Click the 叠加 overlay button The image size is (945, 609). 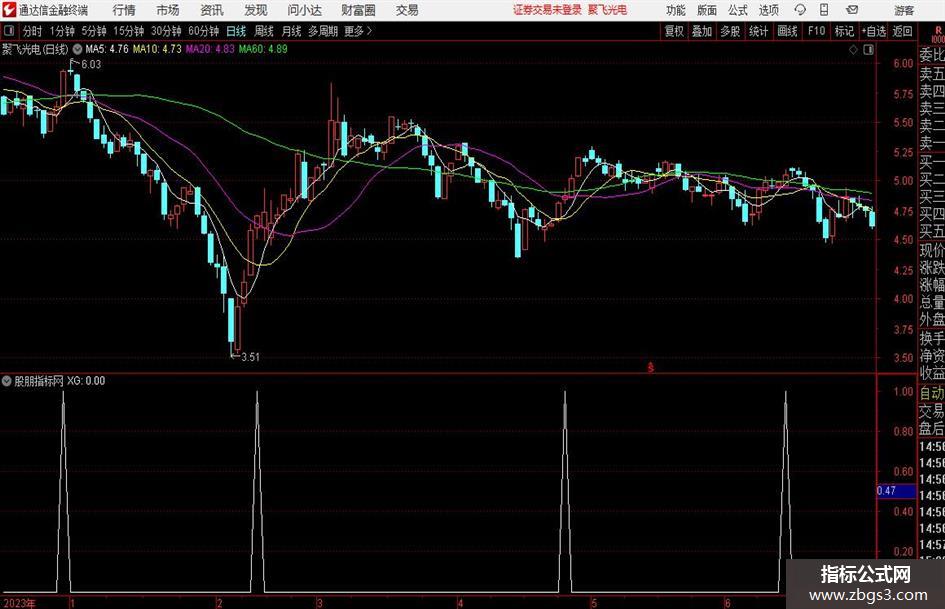702,31
